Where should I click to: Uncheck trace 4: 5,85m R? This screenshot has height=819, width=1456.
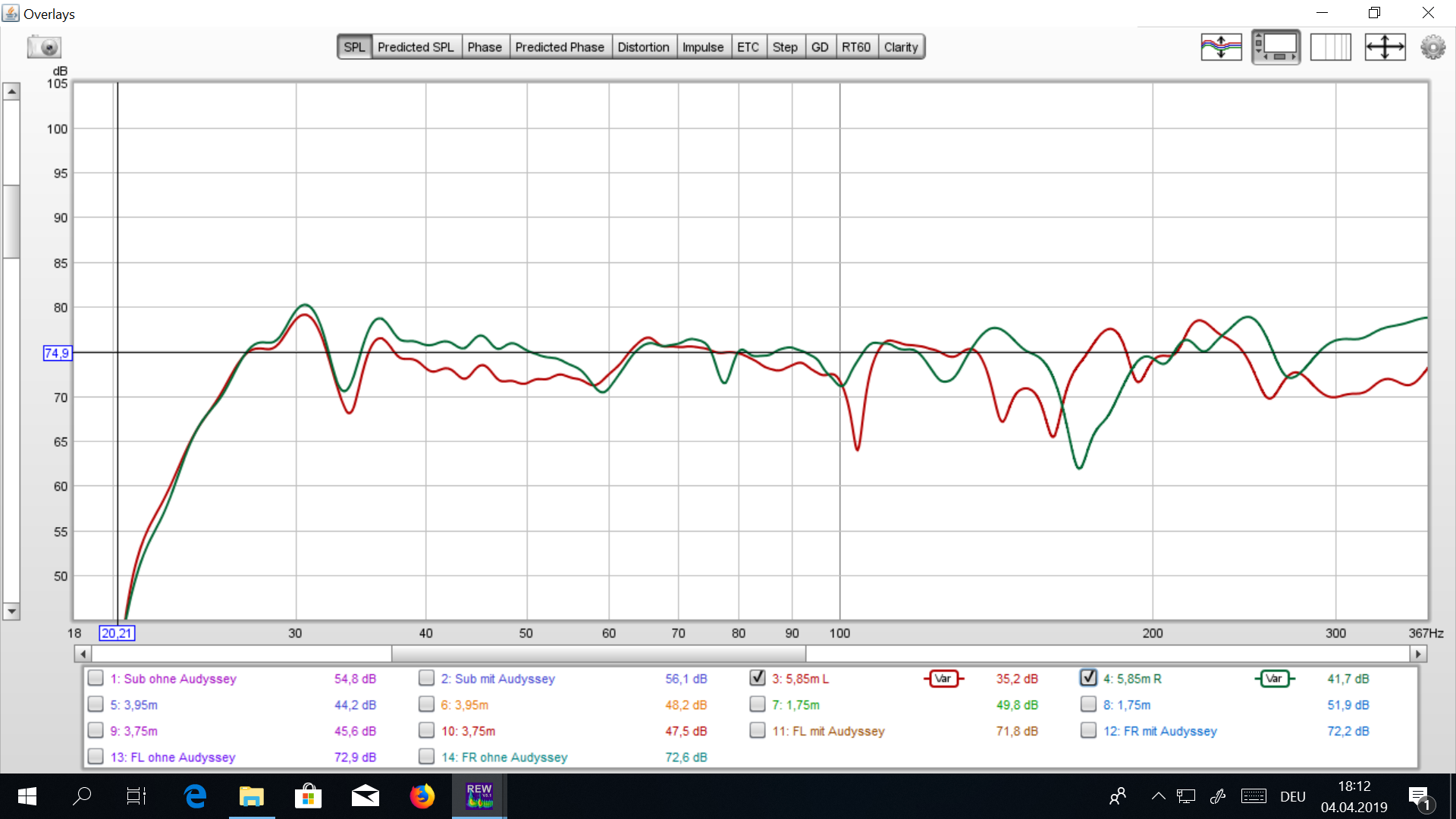pos(1089,678)
